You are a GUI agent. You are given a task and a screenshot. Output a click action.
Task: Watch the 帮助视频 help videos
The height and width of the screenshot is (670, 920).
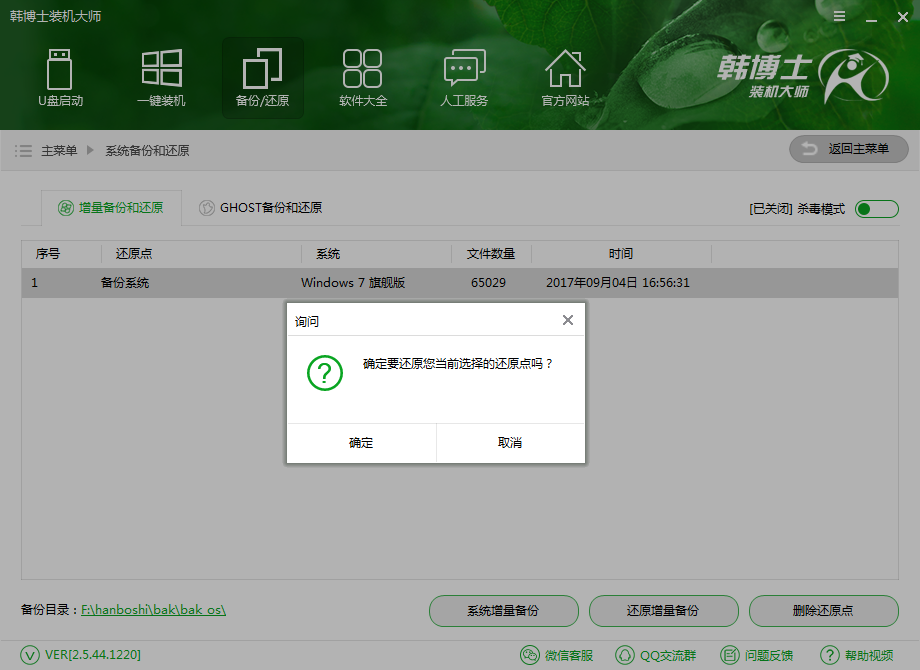tap(856, 655)
